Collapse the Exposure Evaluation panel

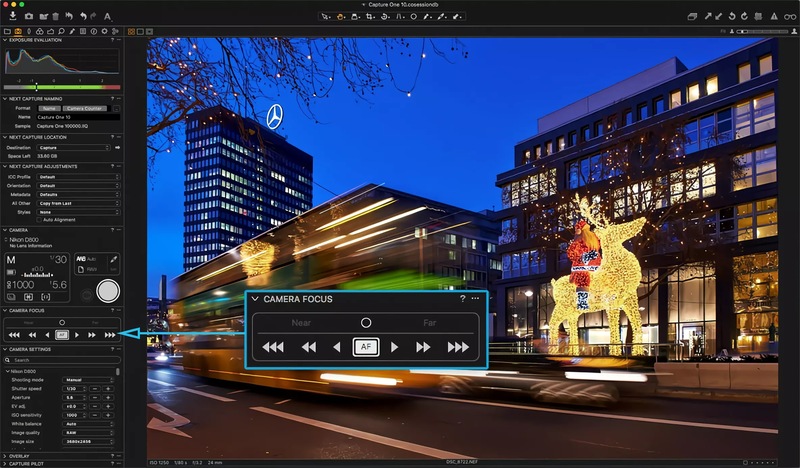[5, 40]
